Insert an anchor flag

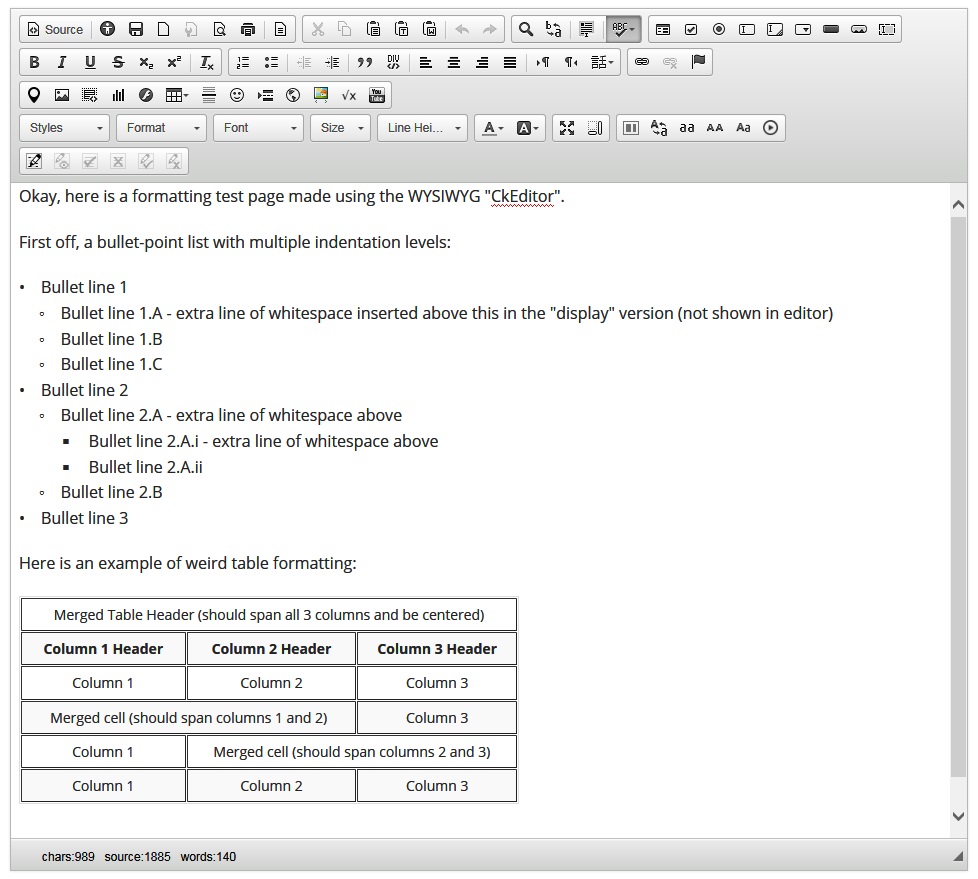(699, 62)
